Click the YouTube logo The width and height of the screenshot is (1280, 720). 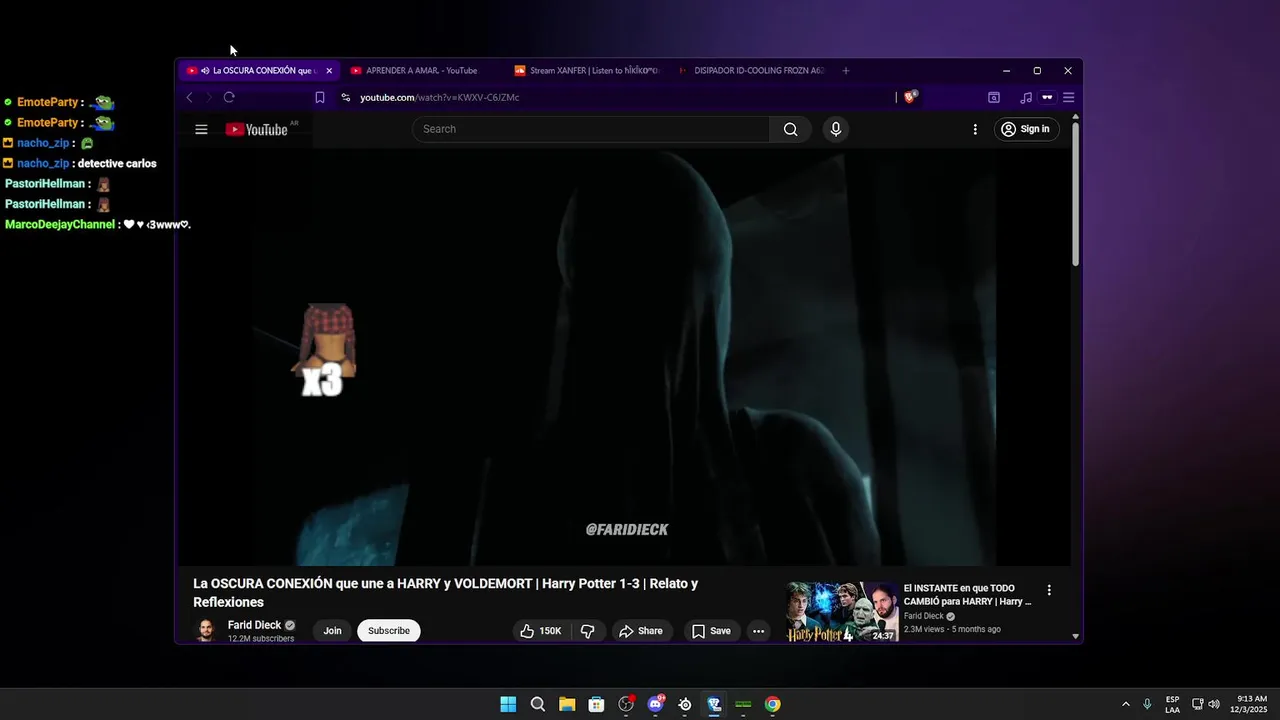pyautogui.click(x=257, y=129)
